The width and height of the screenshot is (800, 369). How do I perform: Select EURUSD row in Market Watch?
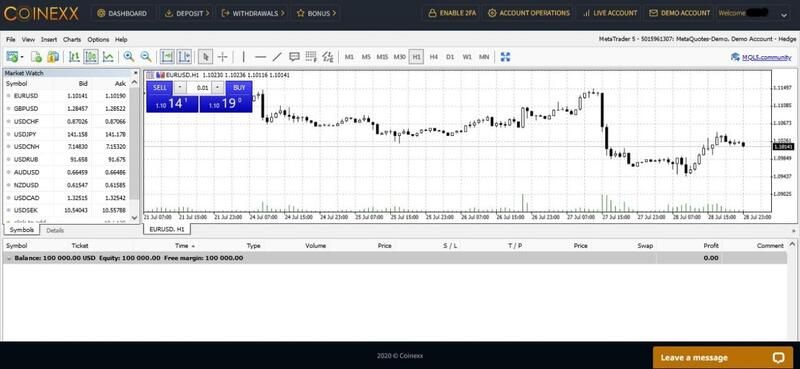[66, 96]
